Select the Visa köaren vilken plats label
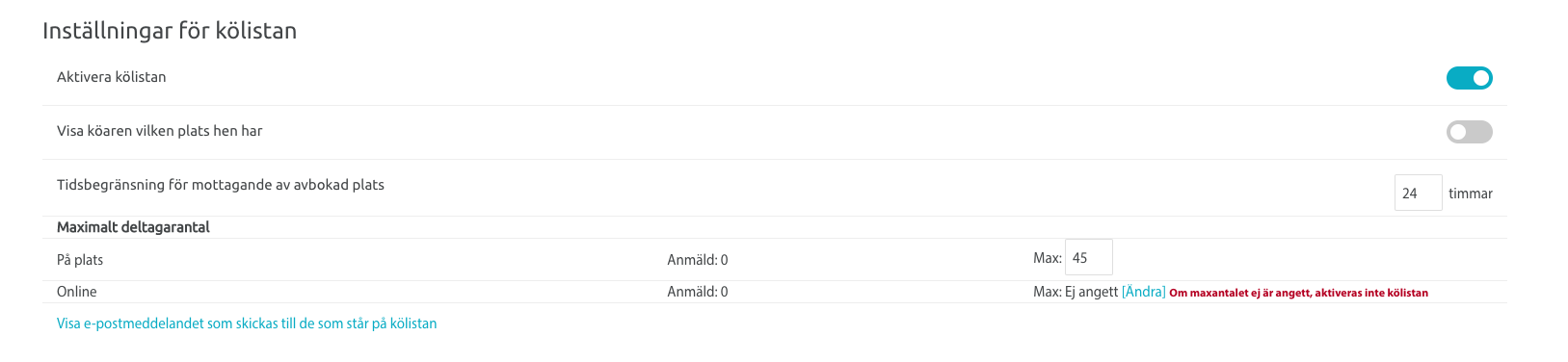This screenshot has width=1568, height=362. pyautogui.click(x=160, y=131)
